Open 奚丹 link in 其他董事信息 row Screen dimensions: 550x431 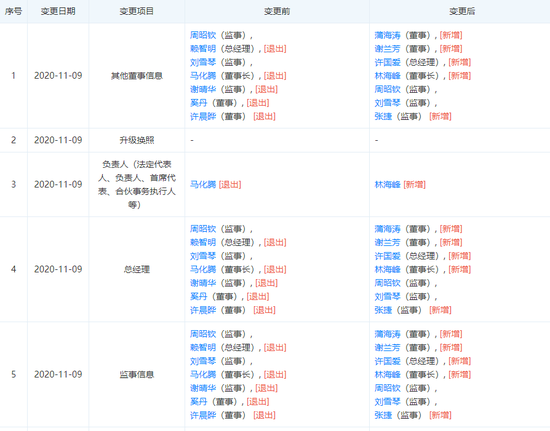pos(199,103)
